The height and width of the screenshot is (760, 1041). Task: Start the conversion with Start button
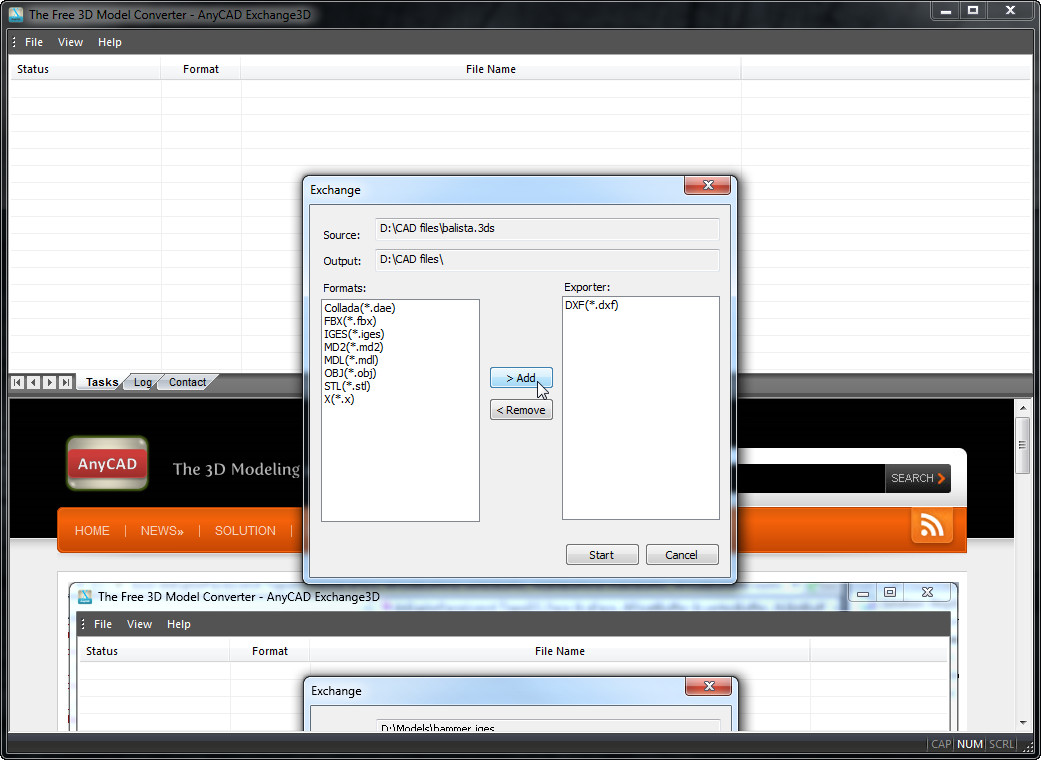pyautogui.click(x=602, y=555)
